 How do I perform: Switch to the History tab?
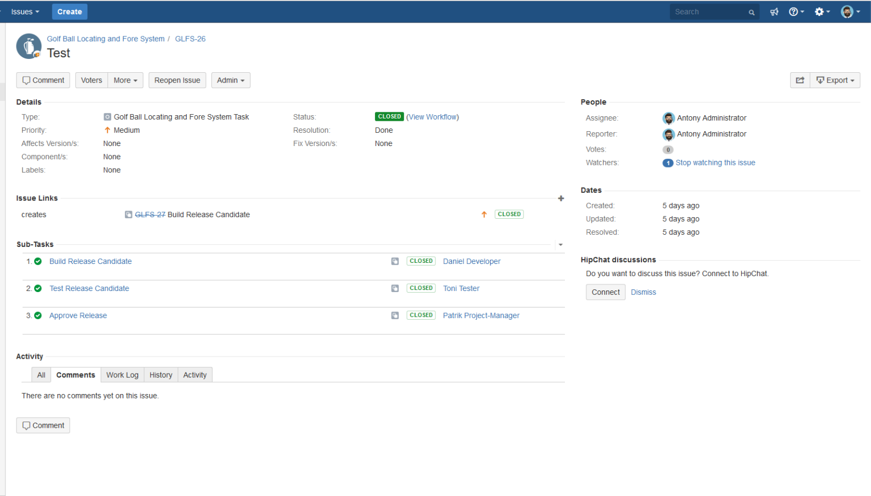point(161,375)
